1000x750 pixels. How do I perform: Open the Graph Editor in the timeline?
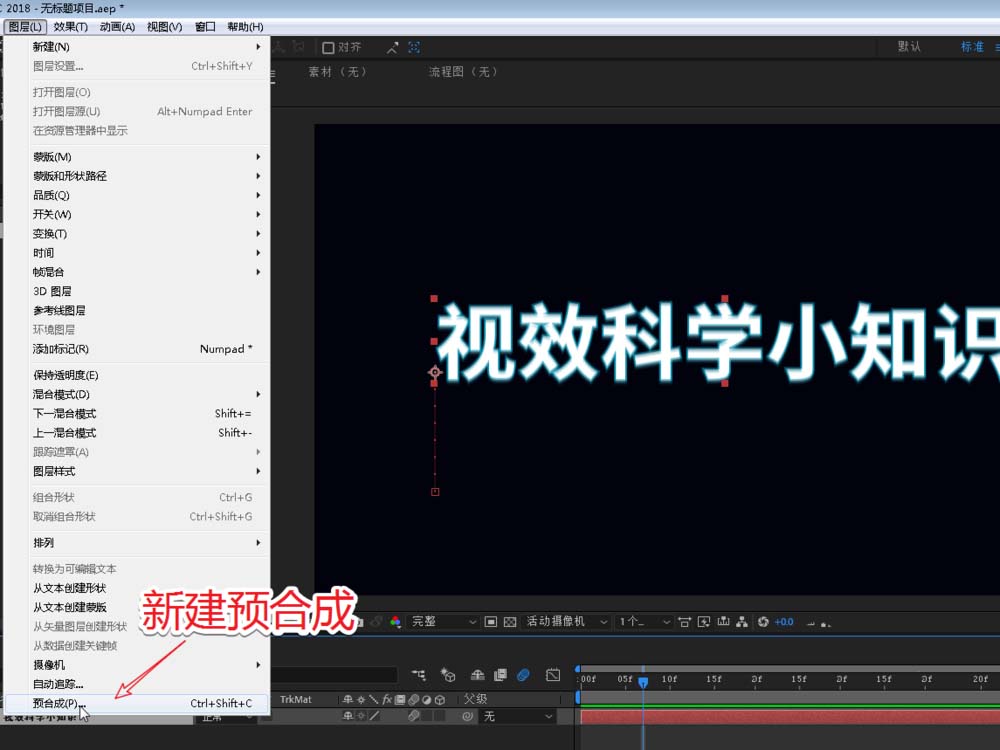[553, 674]
